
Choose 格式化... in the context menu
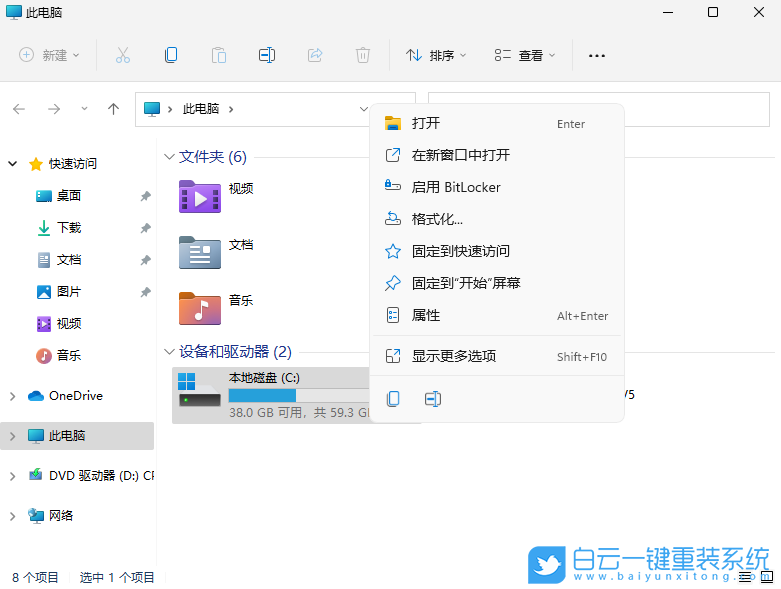[x=498, y=219]
